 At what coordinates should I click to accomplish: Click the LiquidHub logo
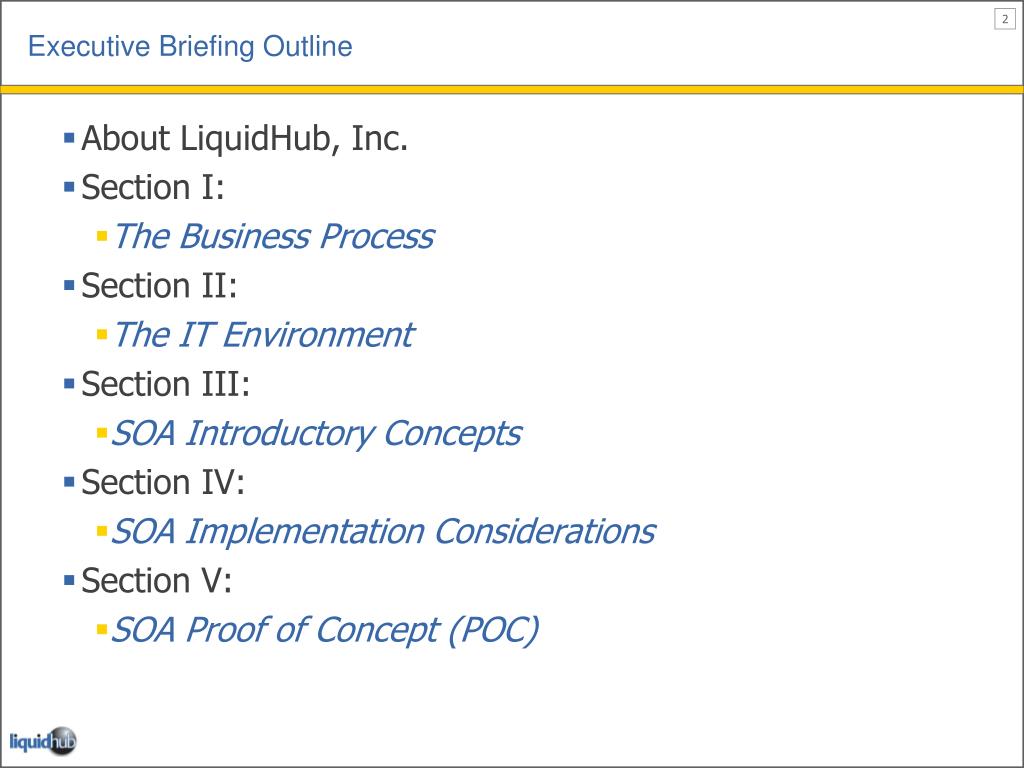43,741
